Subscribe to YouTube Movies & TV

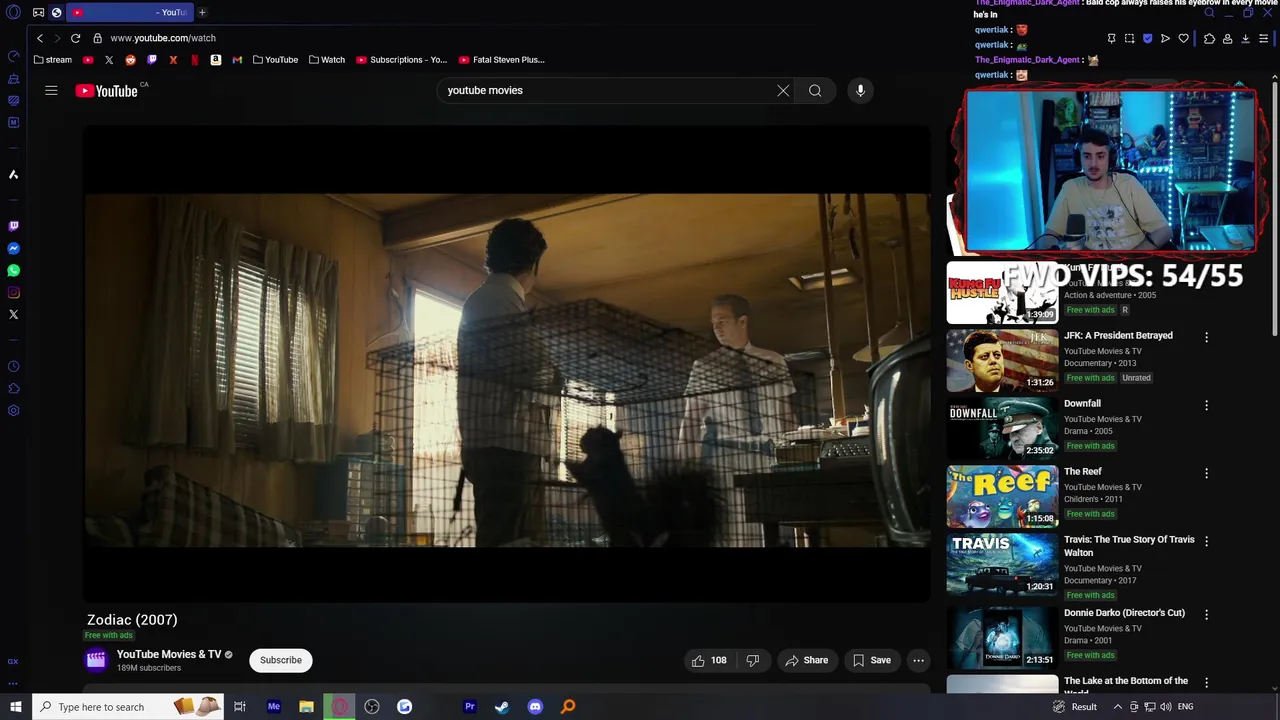click(281, 660)
